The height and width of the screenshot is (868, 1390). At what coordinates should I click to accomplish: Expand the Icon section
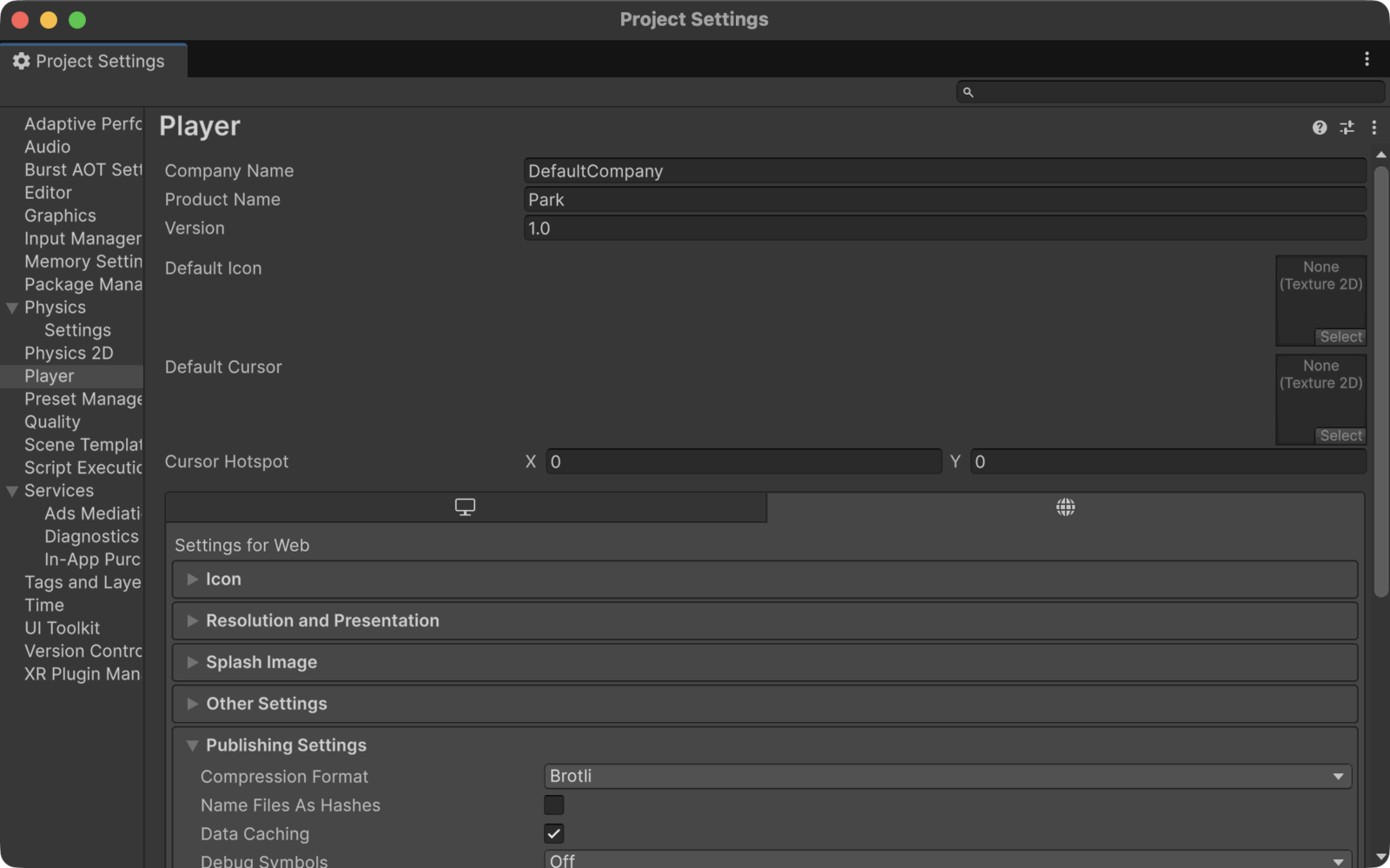(x=764, y=580)
